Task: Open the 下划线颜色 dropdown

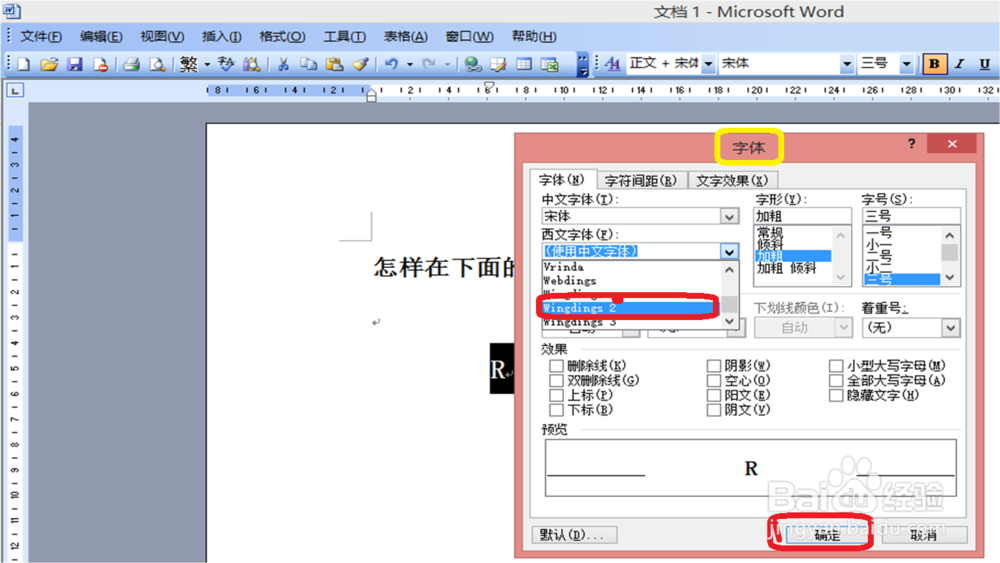Action: click(843, 328)
